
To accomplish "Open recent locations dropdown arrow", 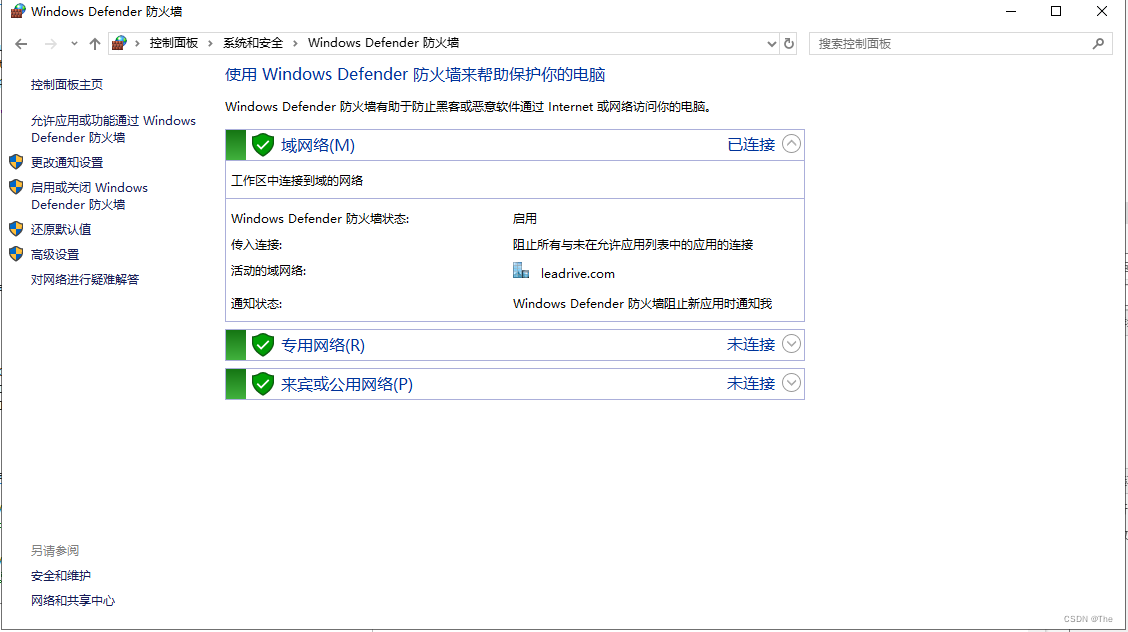I will click(x=74, y=44).
